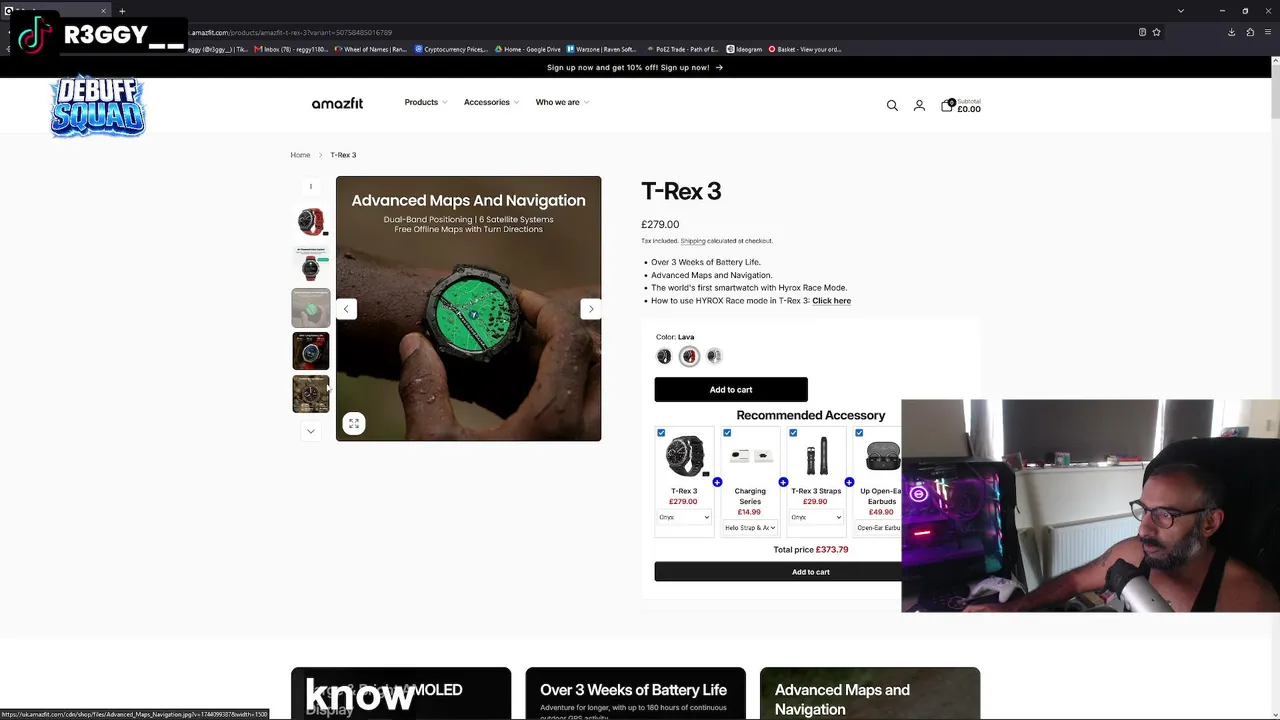The image size is (1280, 720).
Task: Add the T-Rex 3 to cart
Action: [x=731, y=389]
